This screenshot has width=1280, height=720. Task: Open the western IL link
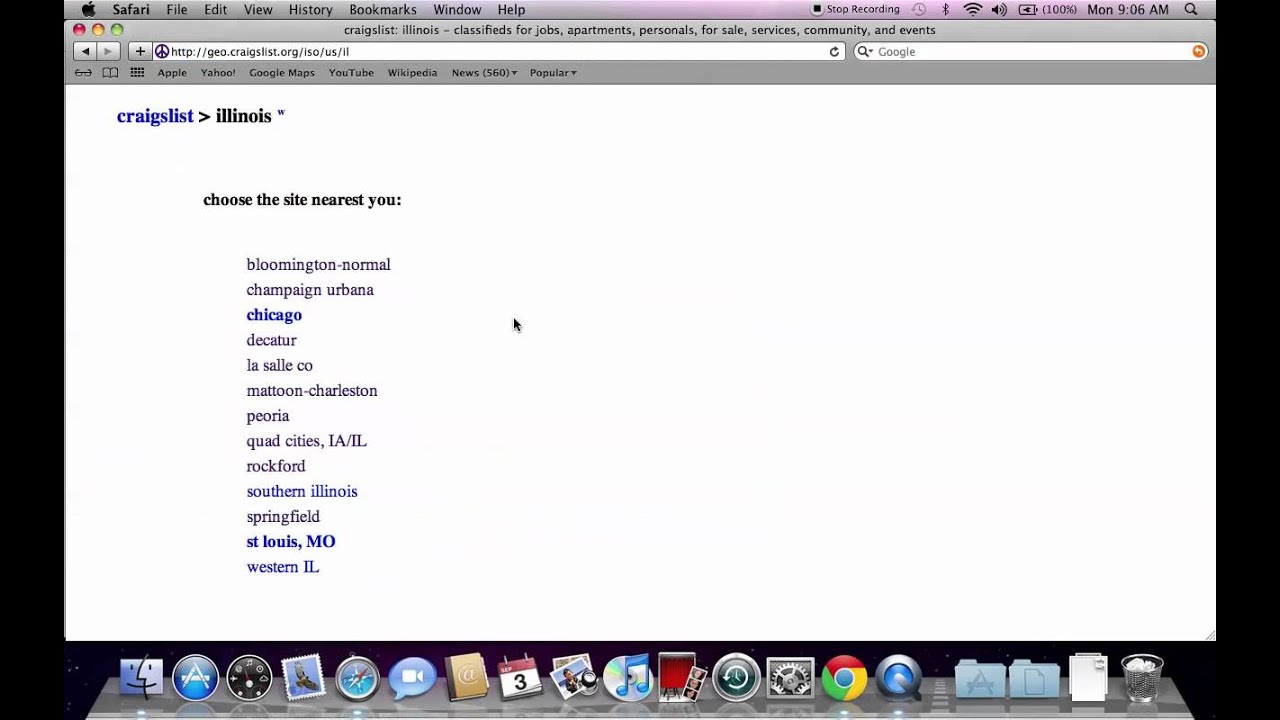tap(283, 567)
